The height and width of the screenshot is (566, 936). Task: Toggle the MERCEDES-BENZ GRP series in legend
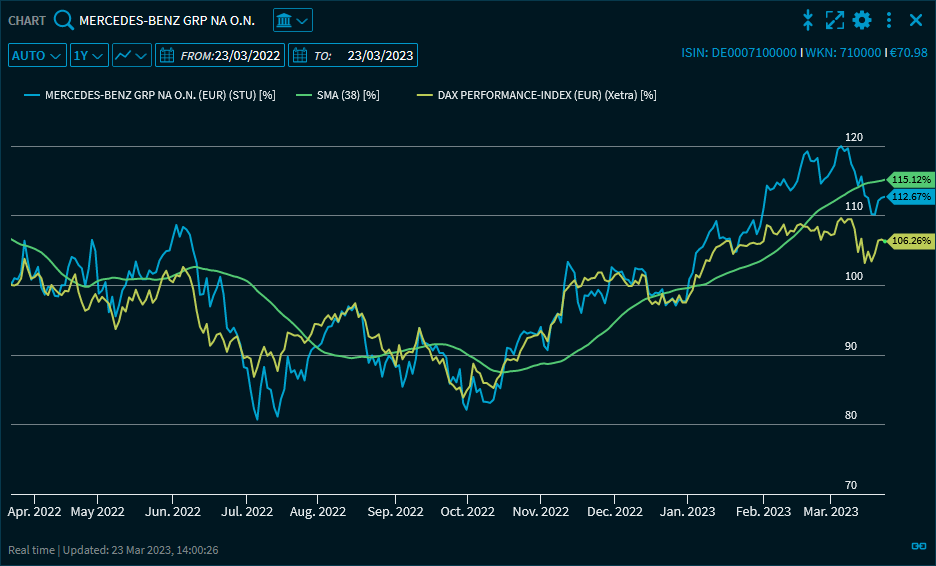(x=149, y=95)
